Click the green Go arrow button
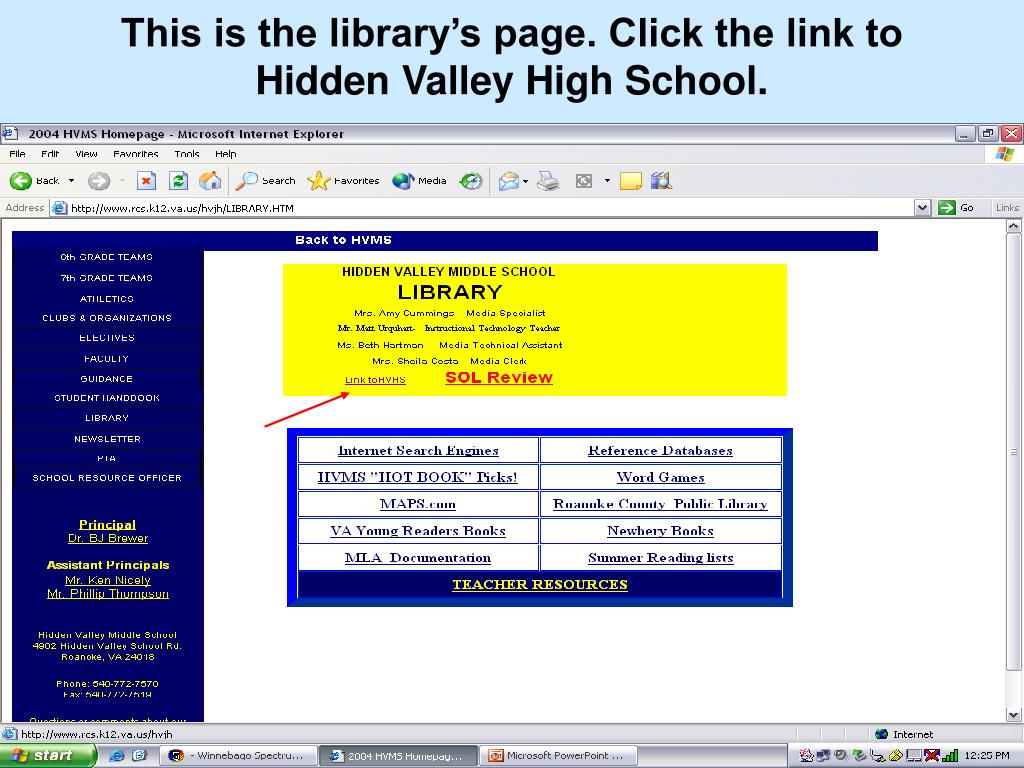The image size is (1024, 768). (946, 208)
